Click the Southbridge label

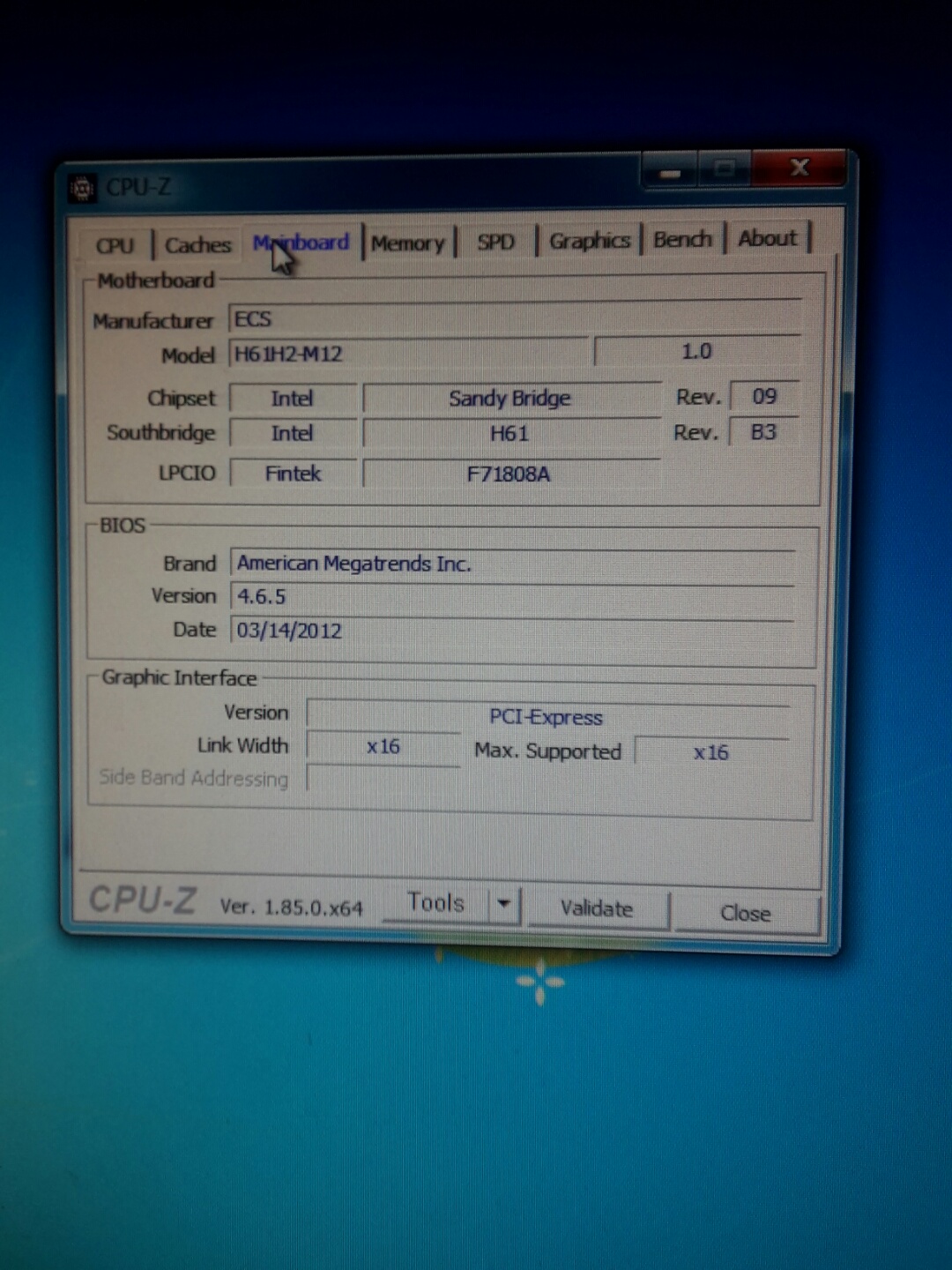click(x=160, y=432)
